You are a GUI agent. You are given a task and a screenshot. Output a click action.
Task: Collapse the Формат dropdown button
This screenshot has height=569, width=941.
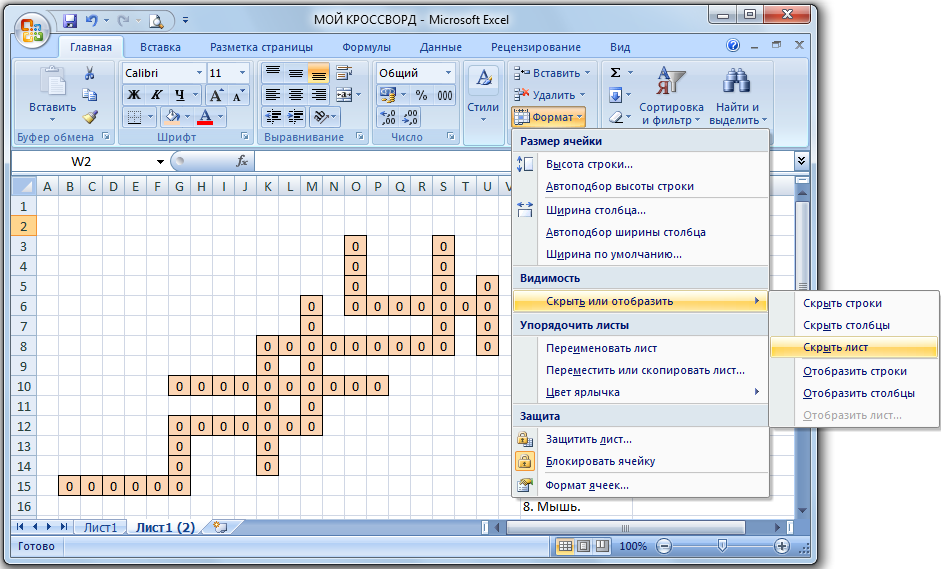(549, 117)
